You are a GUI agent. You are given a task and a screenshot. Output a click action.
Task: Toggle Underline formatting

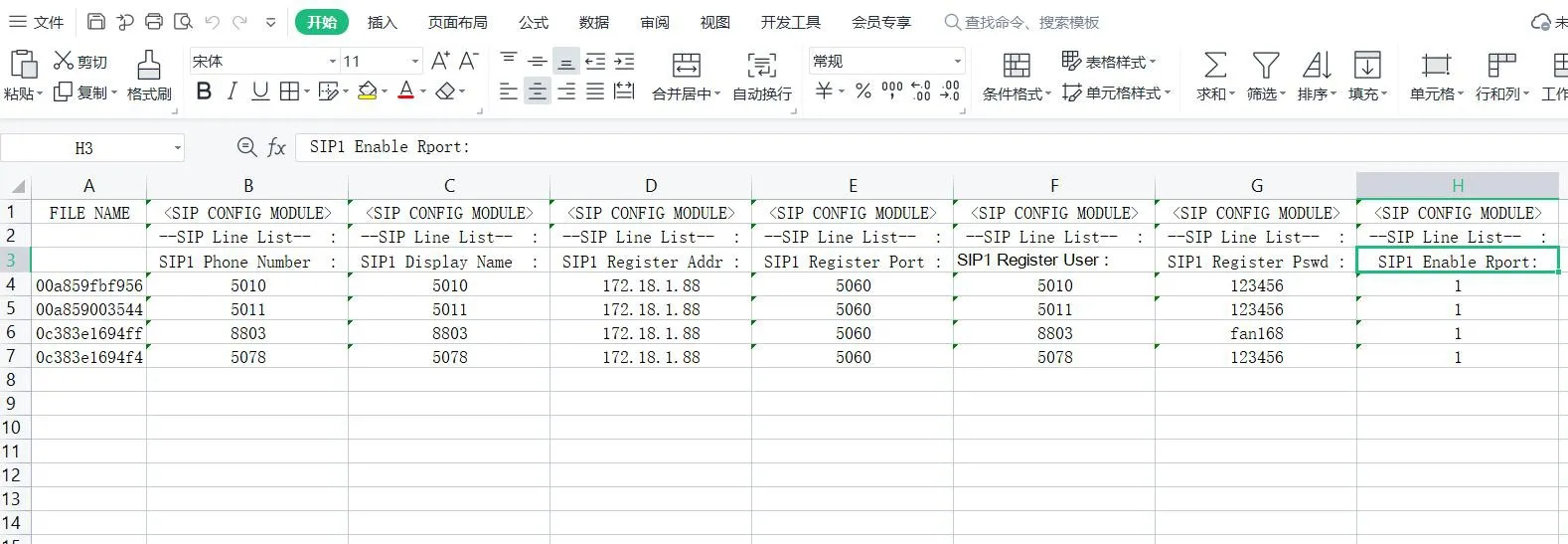[260, 91]
